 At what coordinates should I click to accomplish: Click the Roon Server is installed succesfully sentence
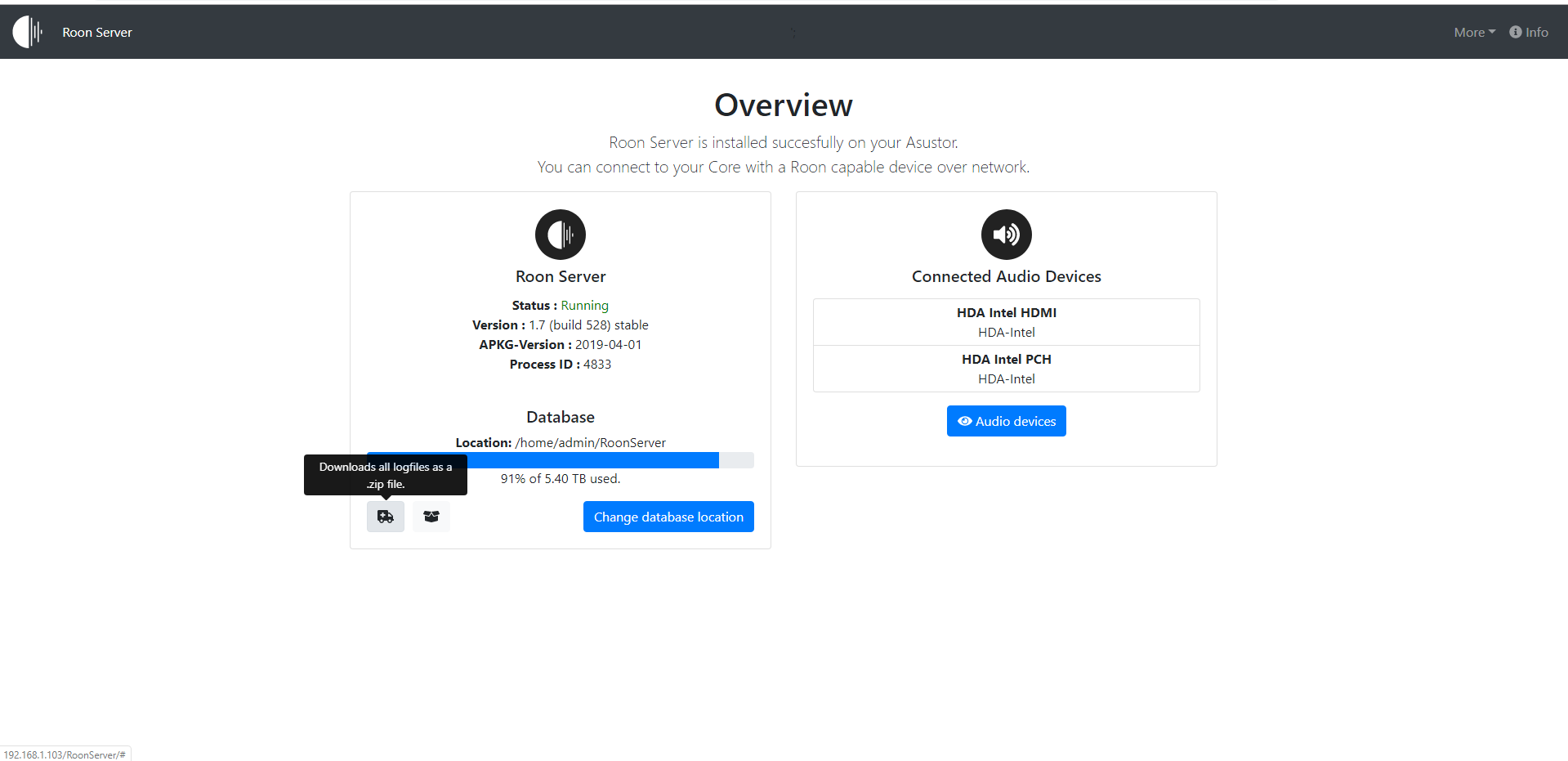coord(784,142)
